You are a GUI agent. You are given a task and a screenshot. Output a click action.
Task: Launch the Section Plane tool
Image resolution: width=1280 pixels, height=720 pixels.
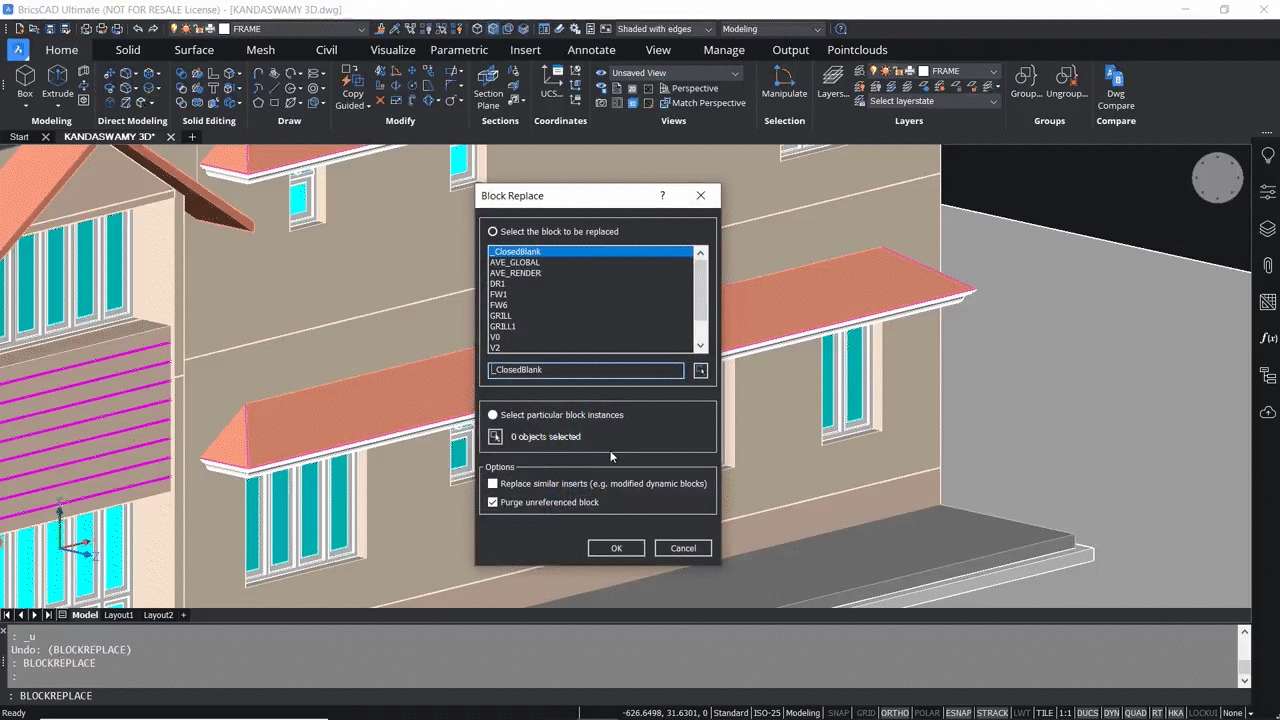(x=488, y=88)
